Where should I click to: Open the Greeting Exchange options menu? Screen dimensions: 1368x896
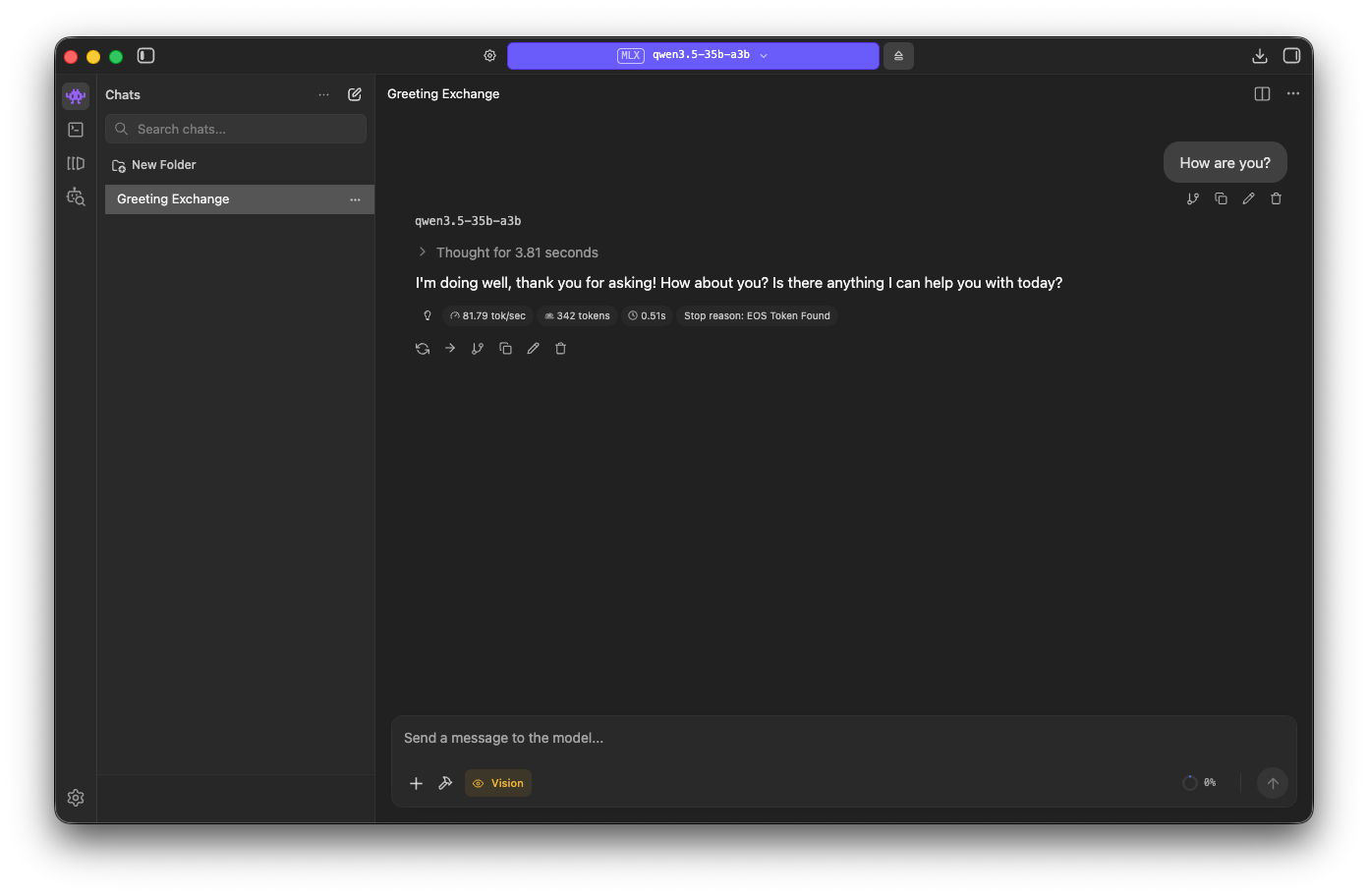pos(355,198)
